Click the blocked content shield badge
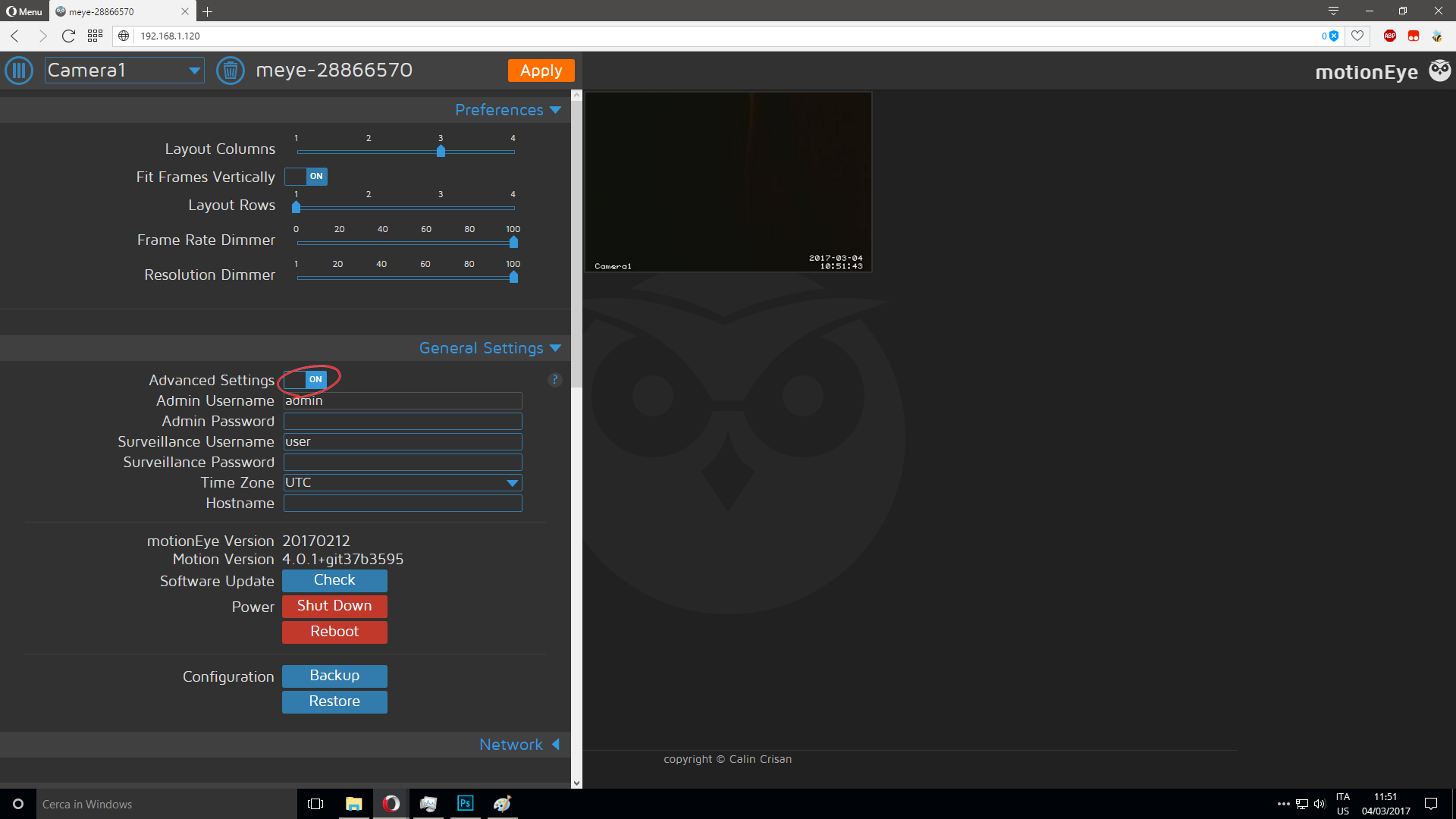Screen dimensions: 1456x819 pyautogui.click(x=1330, y=36)
